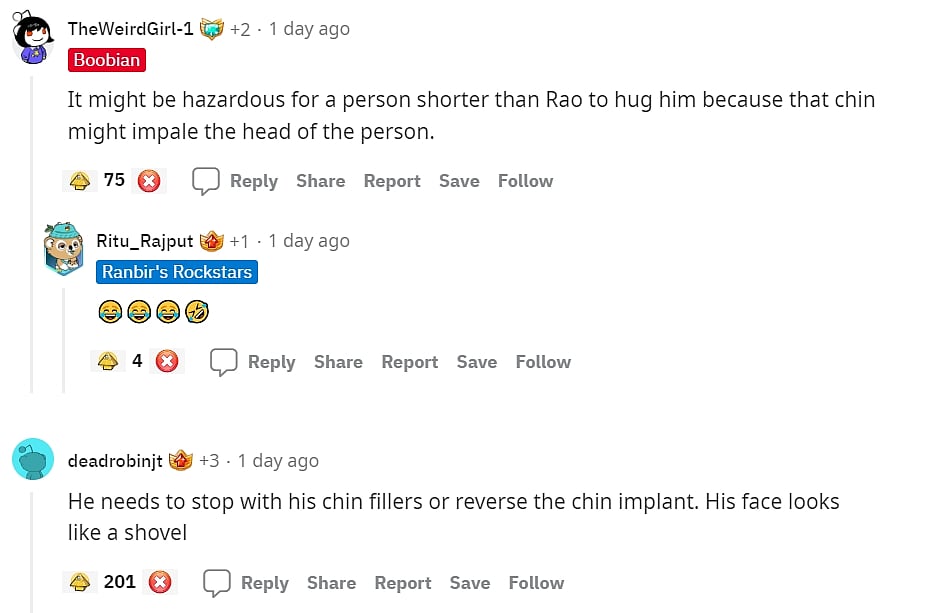Screen dimensions: 950x613
Task: Report Ritu_Rajput's reply
Action: click(x=409, y=362)
